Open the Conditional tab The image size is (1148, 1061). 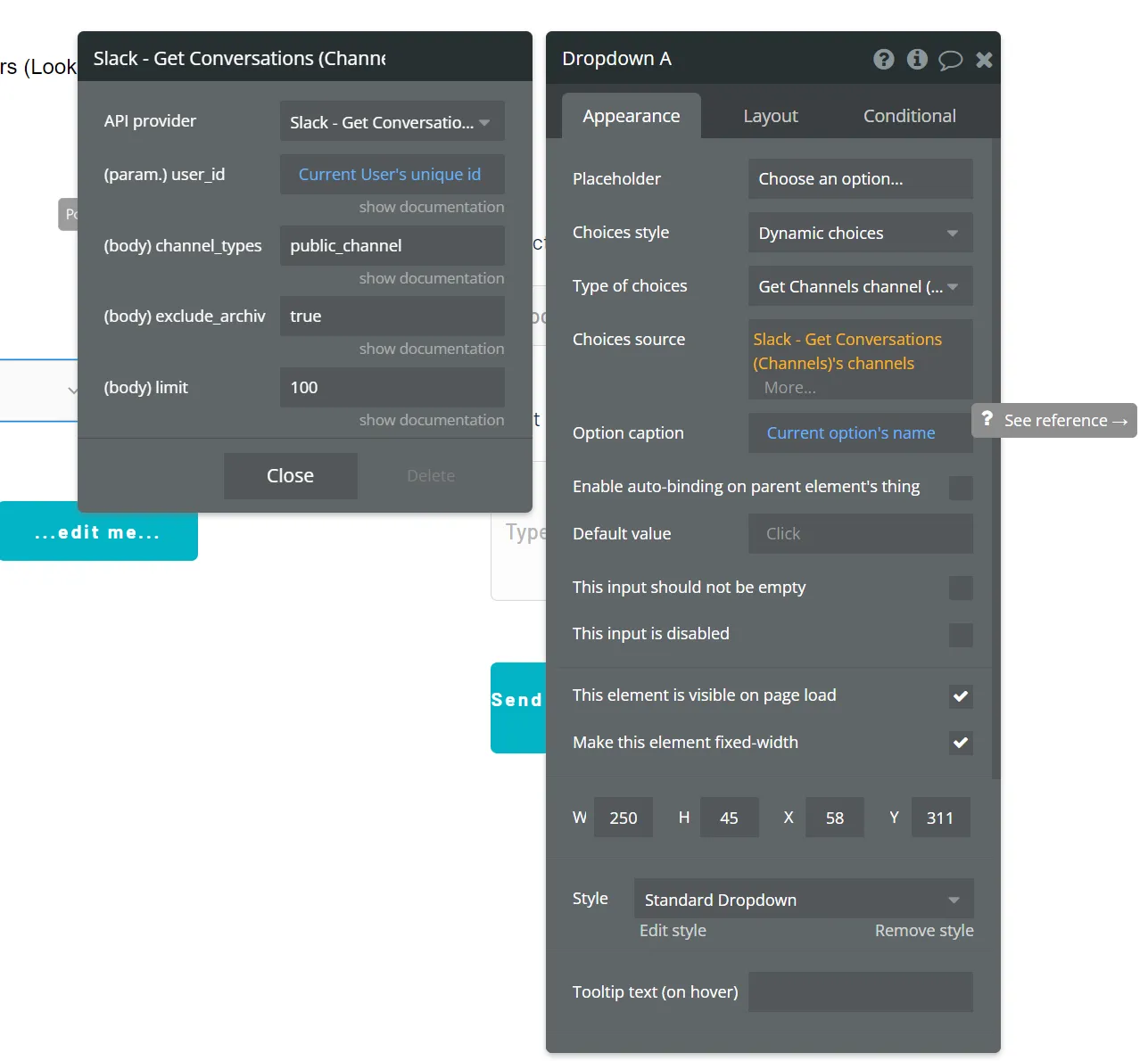tap(910, 116)
